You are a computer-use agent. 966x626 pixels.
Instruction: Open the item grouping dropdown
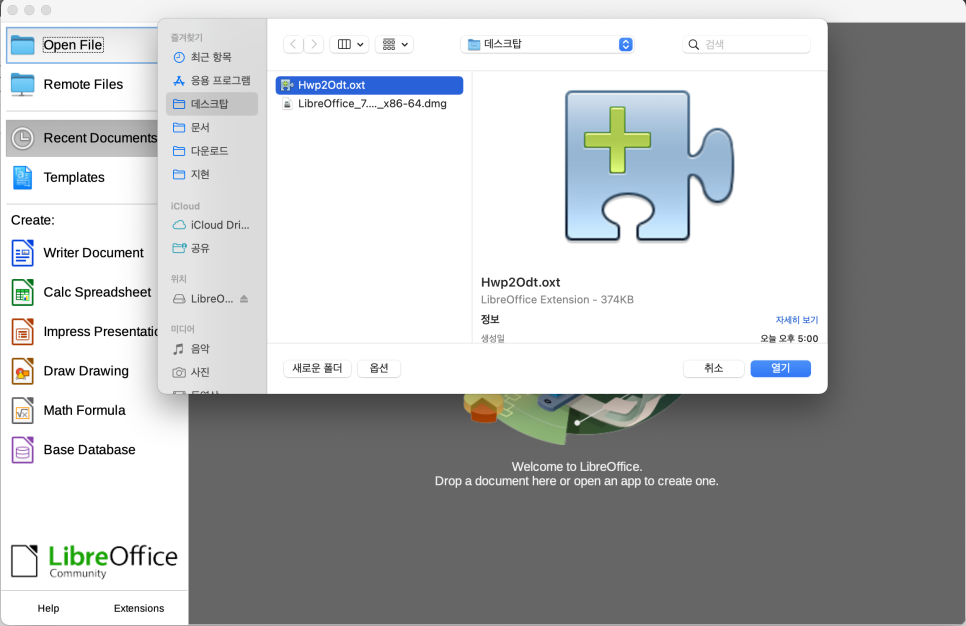point(394,44)
